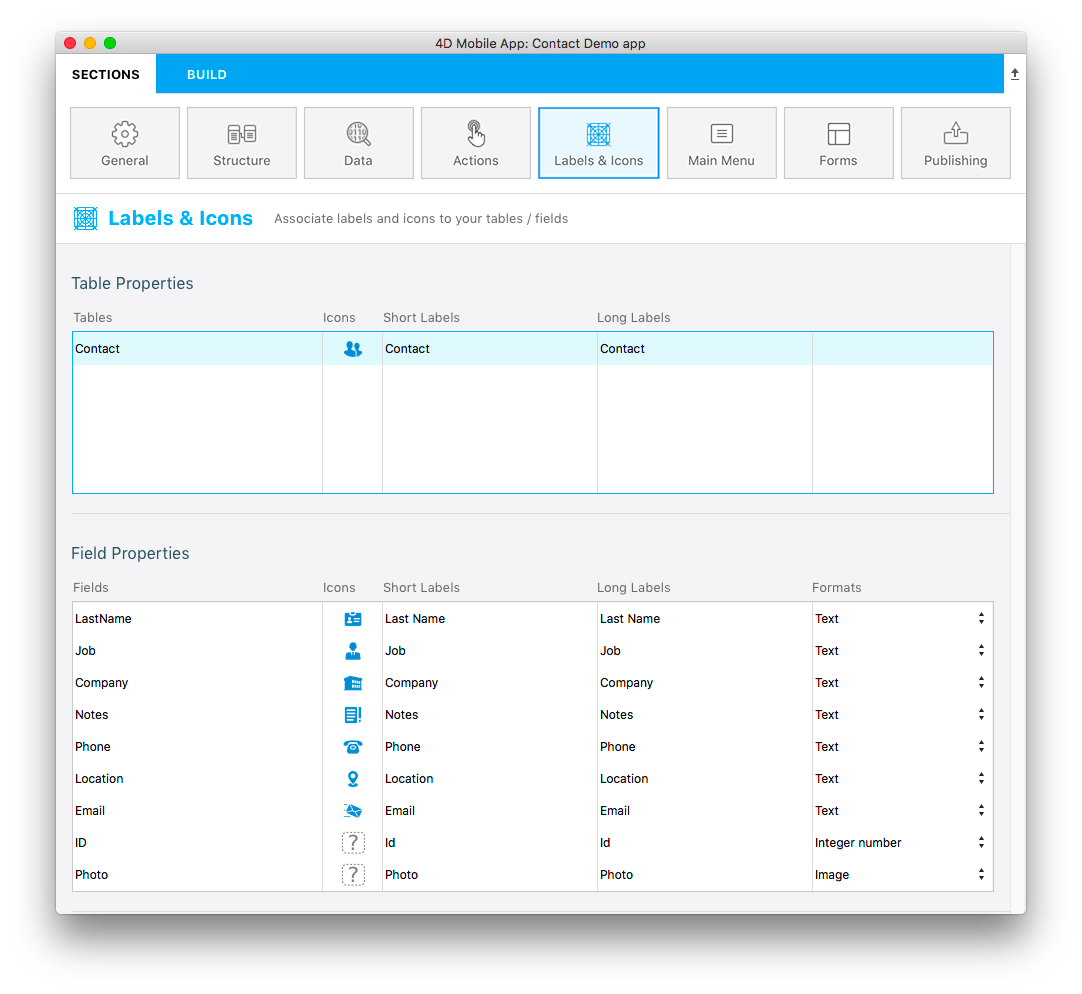Click the ID field placeholder question icon

tap(353, 842)
